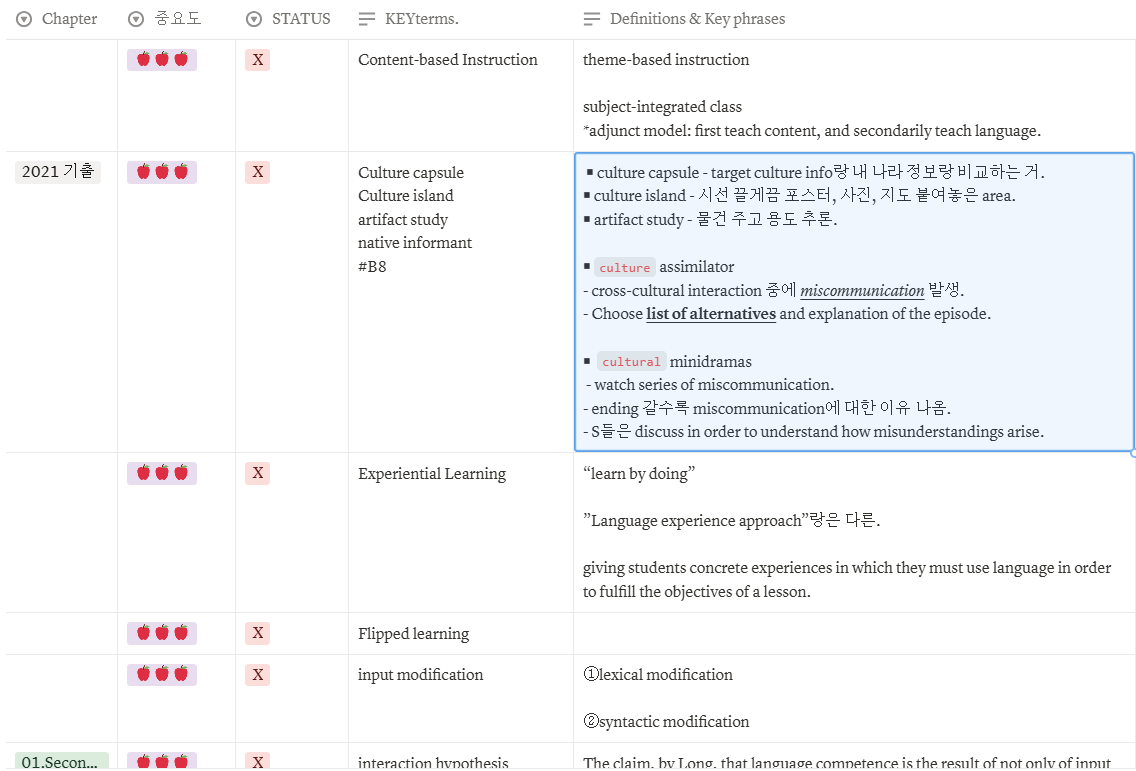Click the adjunct model definition line

[x=811, y=130]
